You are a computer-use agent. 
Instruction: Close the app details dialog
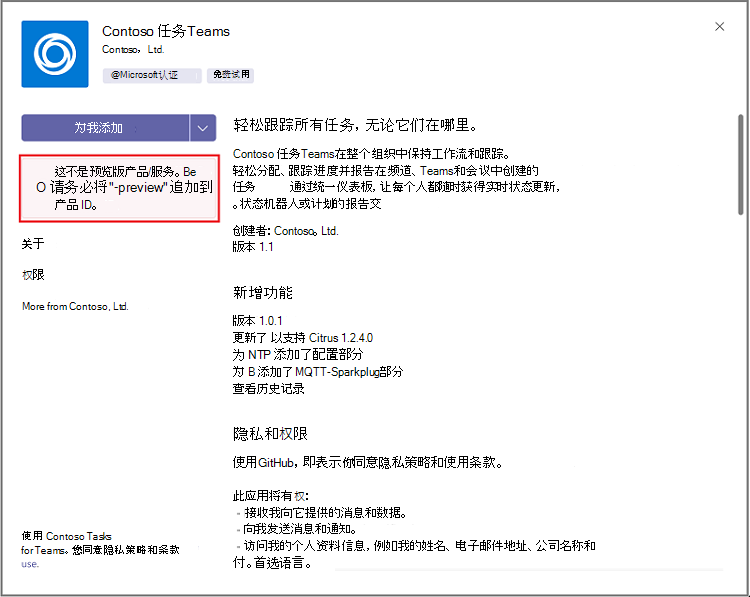tap(719, 27)
